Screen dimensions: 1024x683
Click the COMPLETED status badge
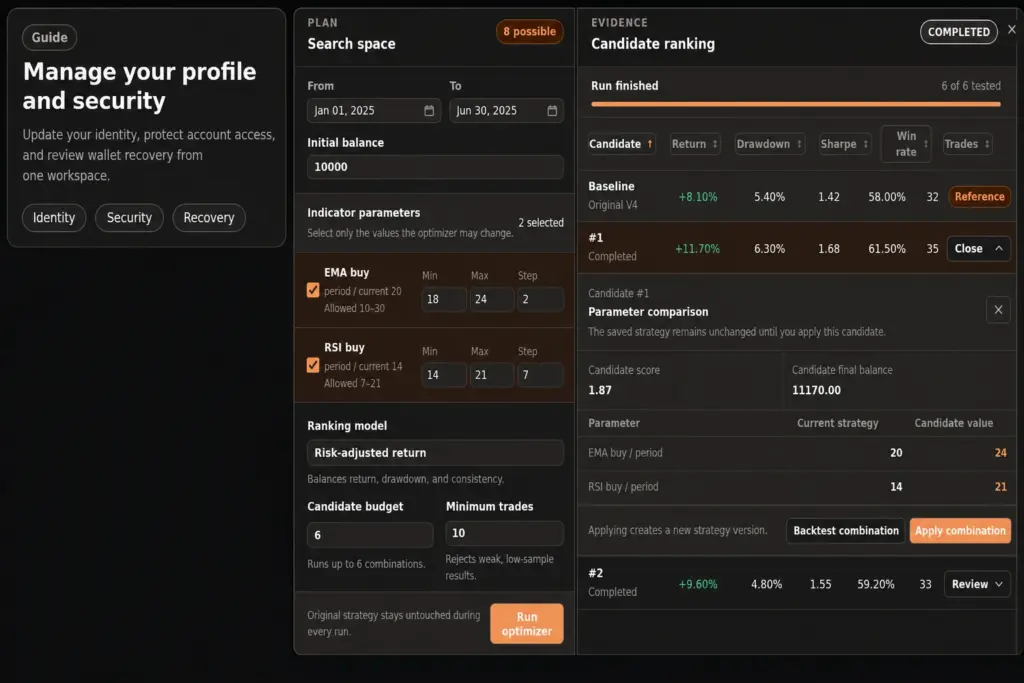pos(959,32)
